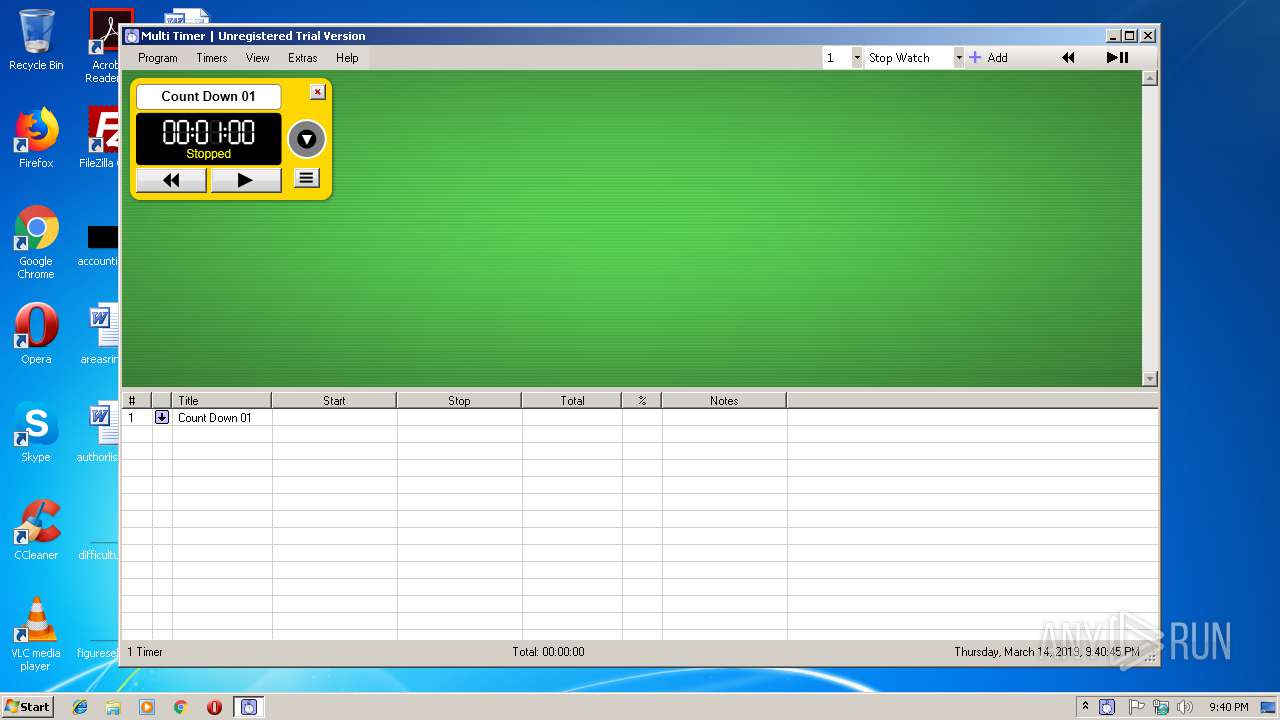
Task: Open Chrome from the taskbar
Action: (x=180, y=707)
